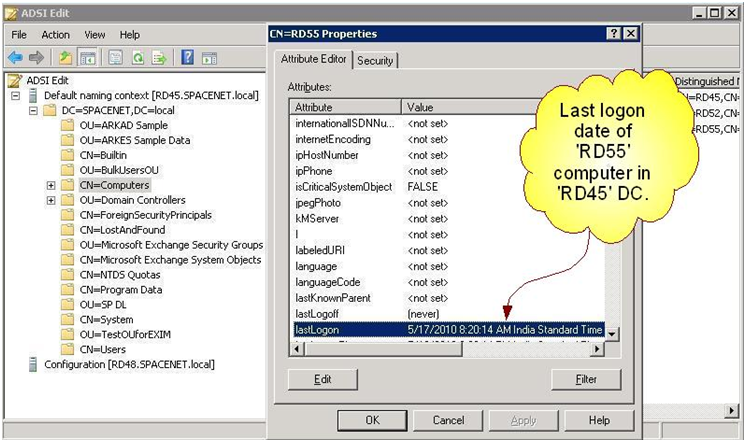Toggle Show/Hide Console Tree toolbar icon
The image size is (746, 442).
87,58
